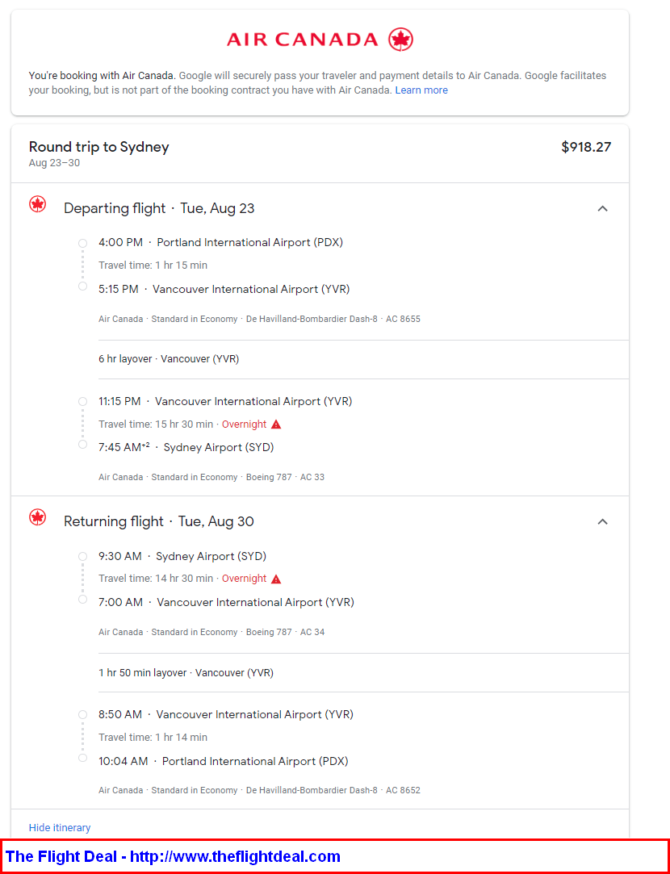Click the red Overnight warning triangle for AC 34
Image resolution: width=670 pixels, height=874 pixels.
tap(276, 579)
